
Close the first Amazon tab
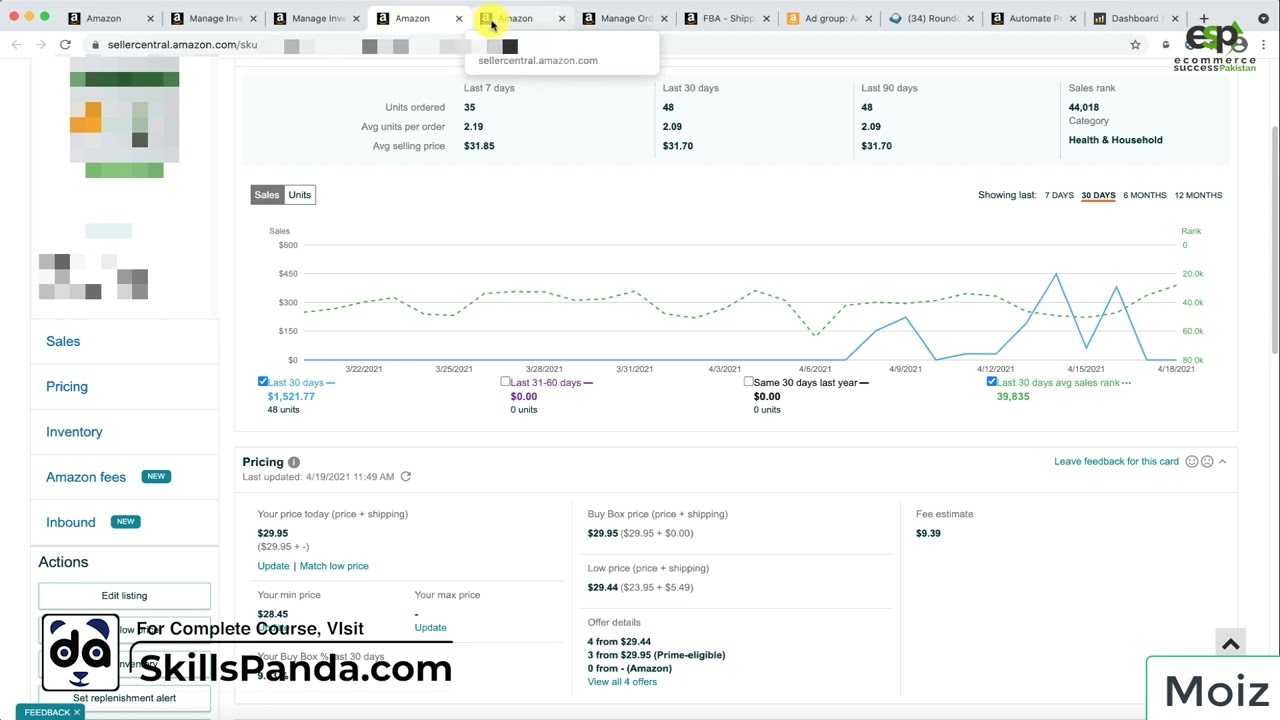click(151, 18)
